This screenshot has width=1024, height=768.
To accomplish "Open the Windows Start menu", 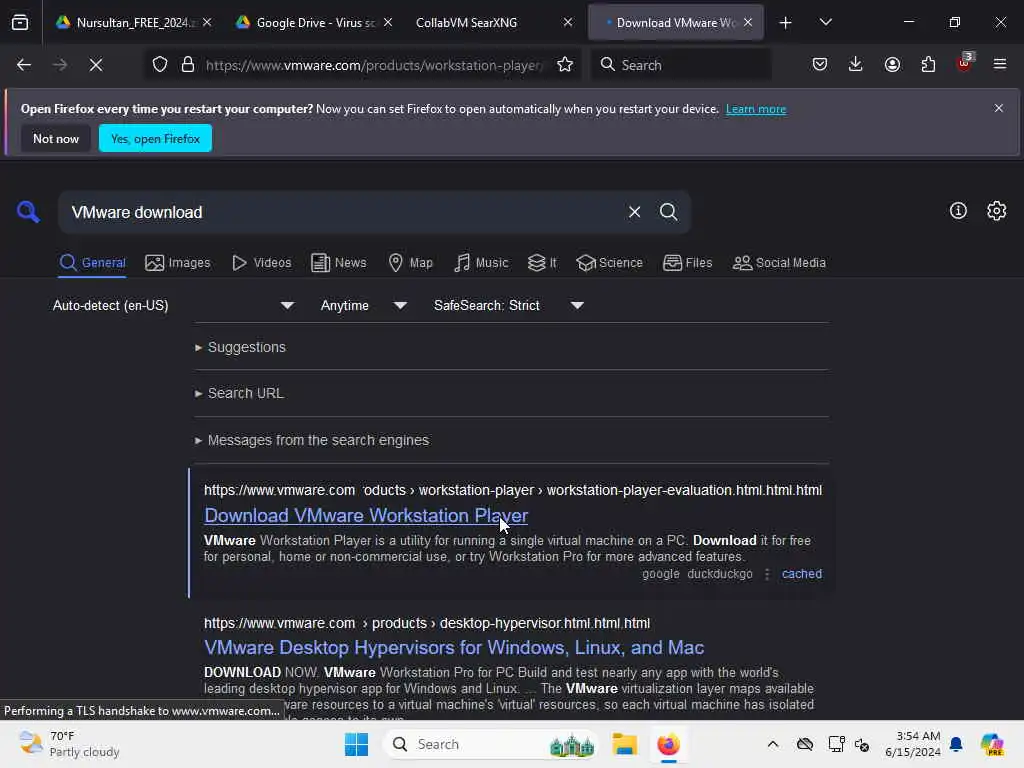I will click(357, 744).
